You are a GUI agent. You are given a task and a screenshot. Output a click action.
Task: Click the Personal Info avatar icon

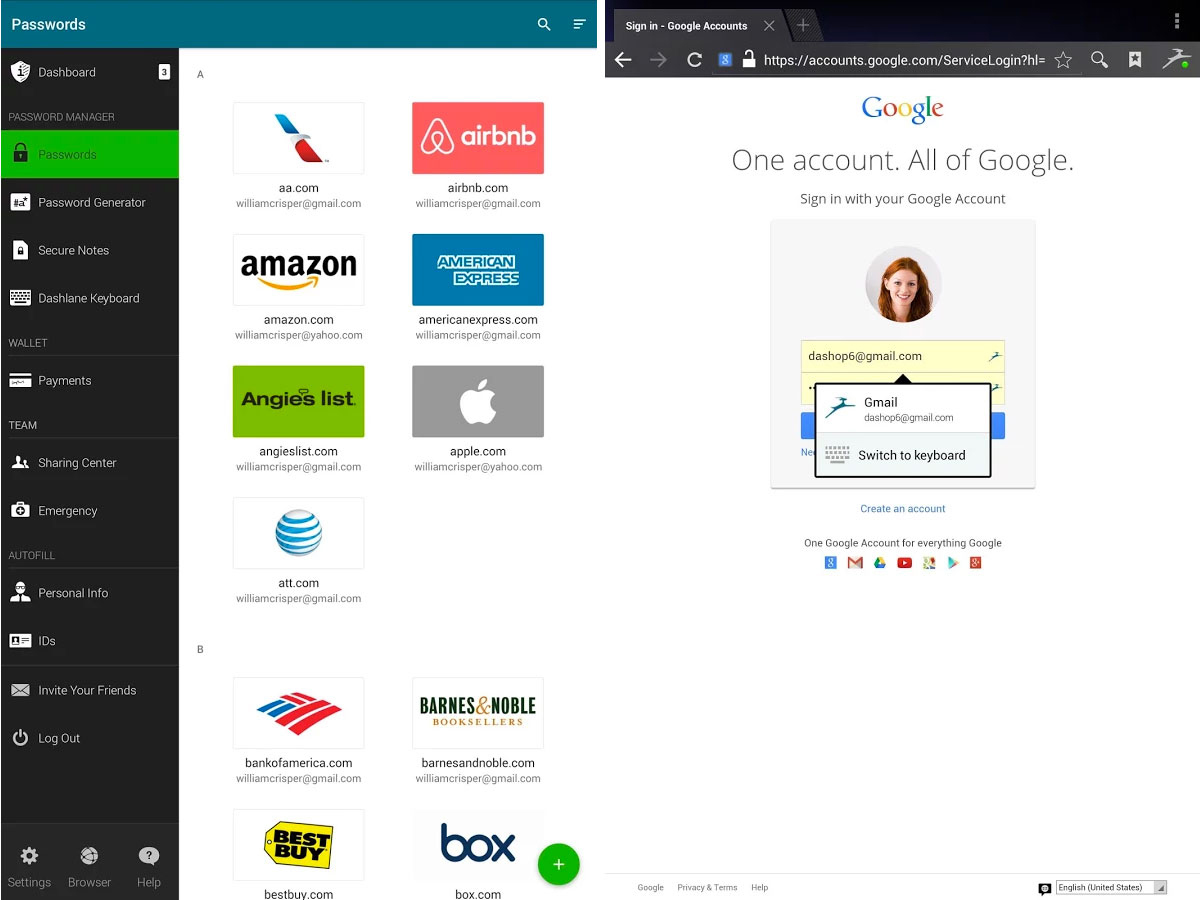20,592
